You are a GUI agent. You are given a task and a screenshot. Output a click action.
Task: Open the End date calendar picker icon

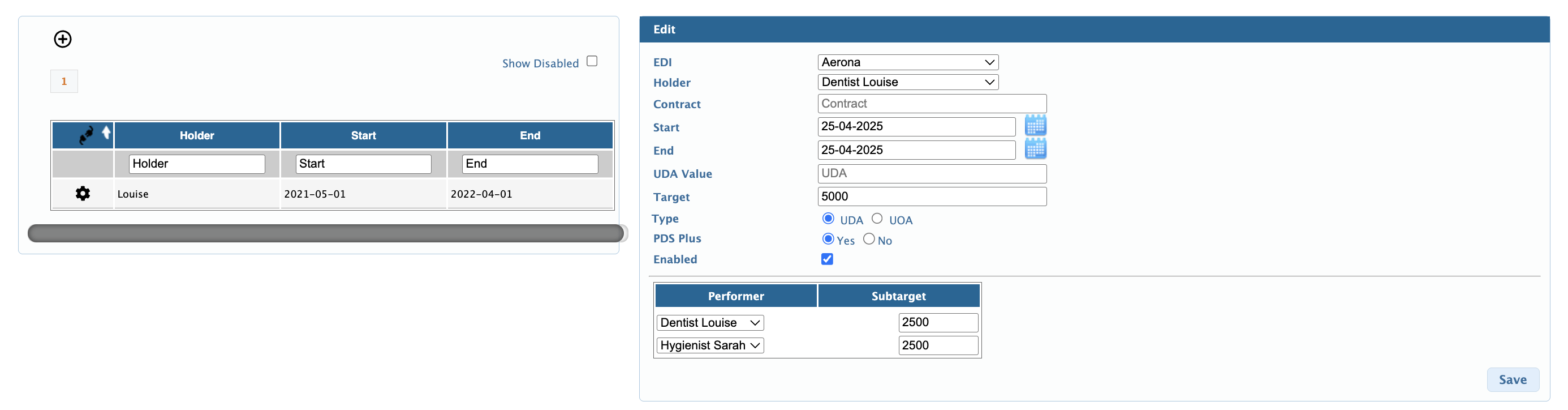point(1035,150)
